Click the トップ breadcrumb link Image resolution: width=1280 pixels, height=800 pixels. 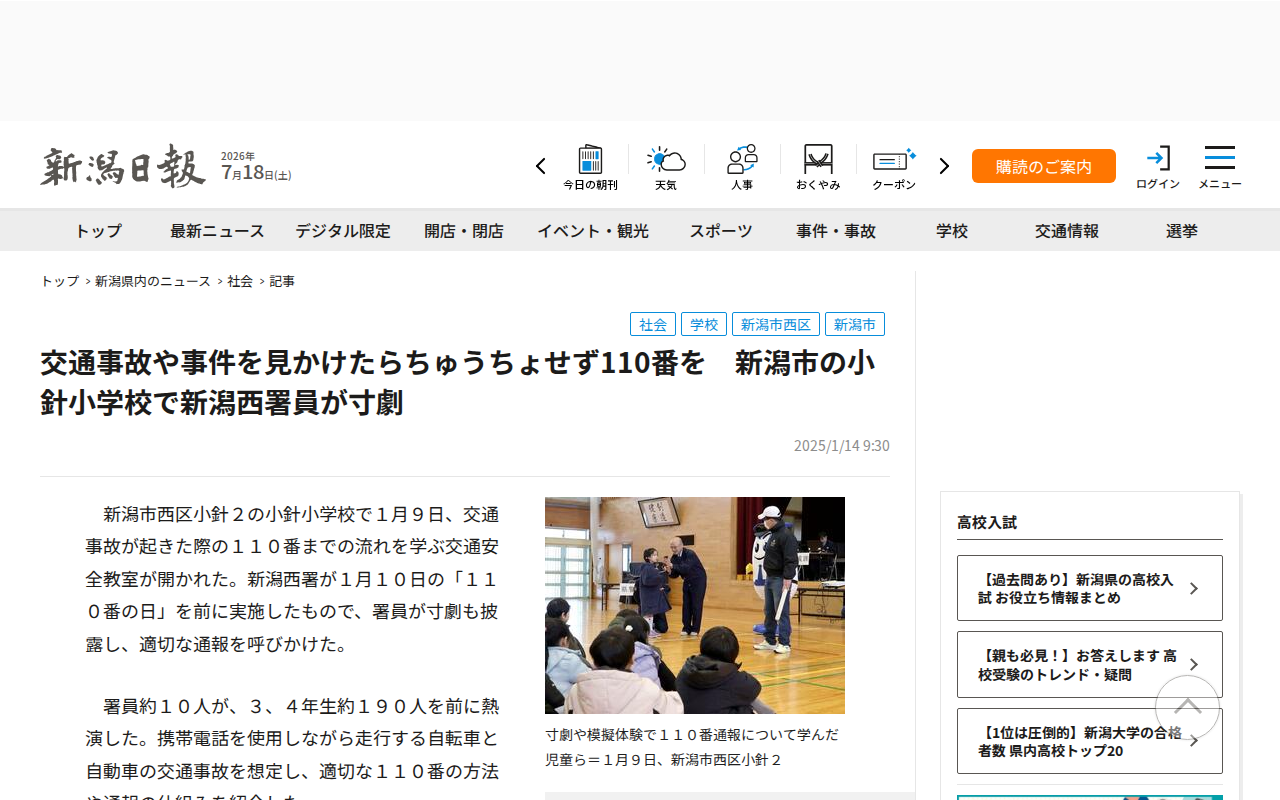60,282
